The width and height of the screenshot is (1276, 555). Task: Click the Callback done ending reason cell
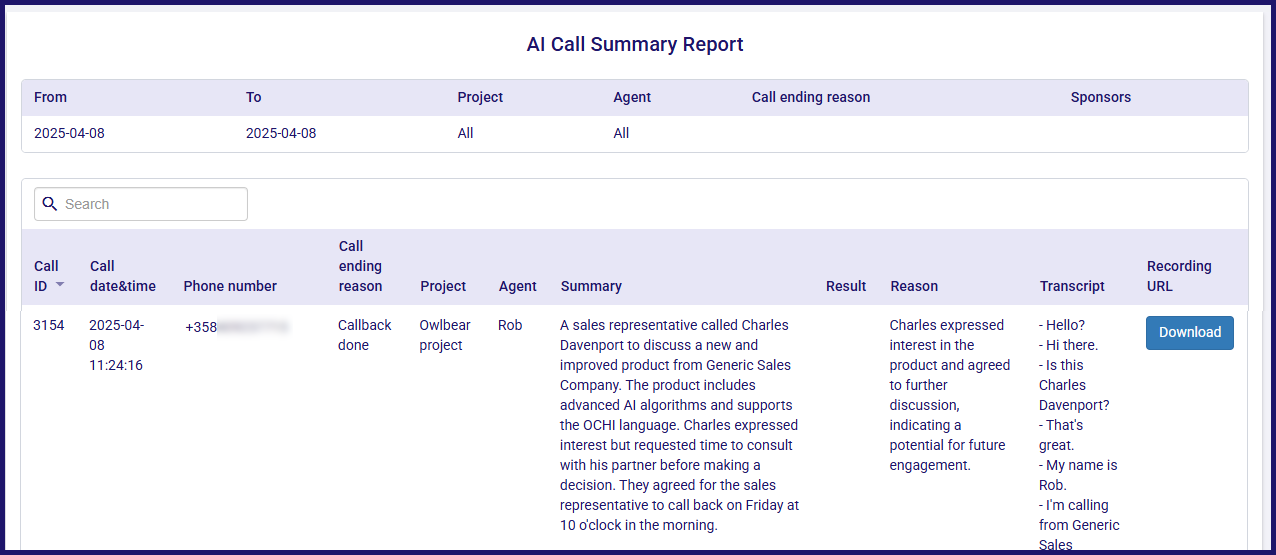[365, 335]
